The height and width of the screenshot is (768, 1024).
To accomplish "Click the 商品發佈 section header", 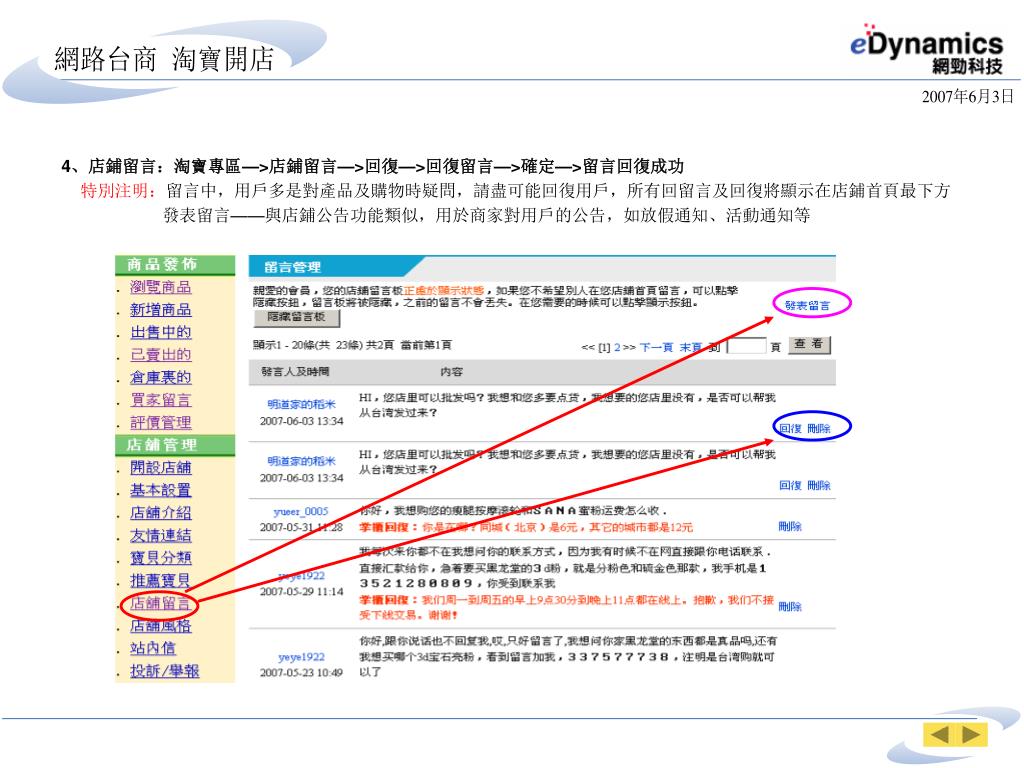I will (175, 264).
